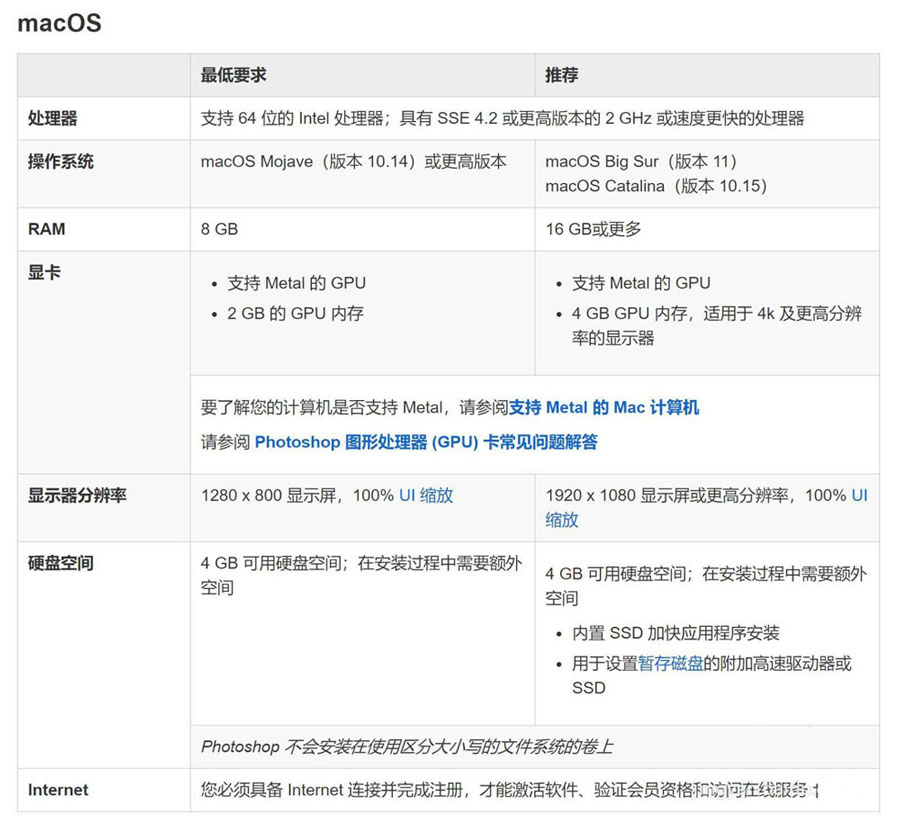Click the UI 缩放 link beside 1280 x 800
The width and height of the screenshot is (900, 819).
426,495
